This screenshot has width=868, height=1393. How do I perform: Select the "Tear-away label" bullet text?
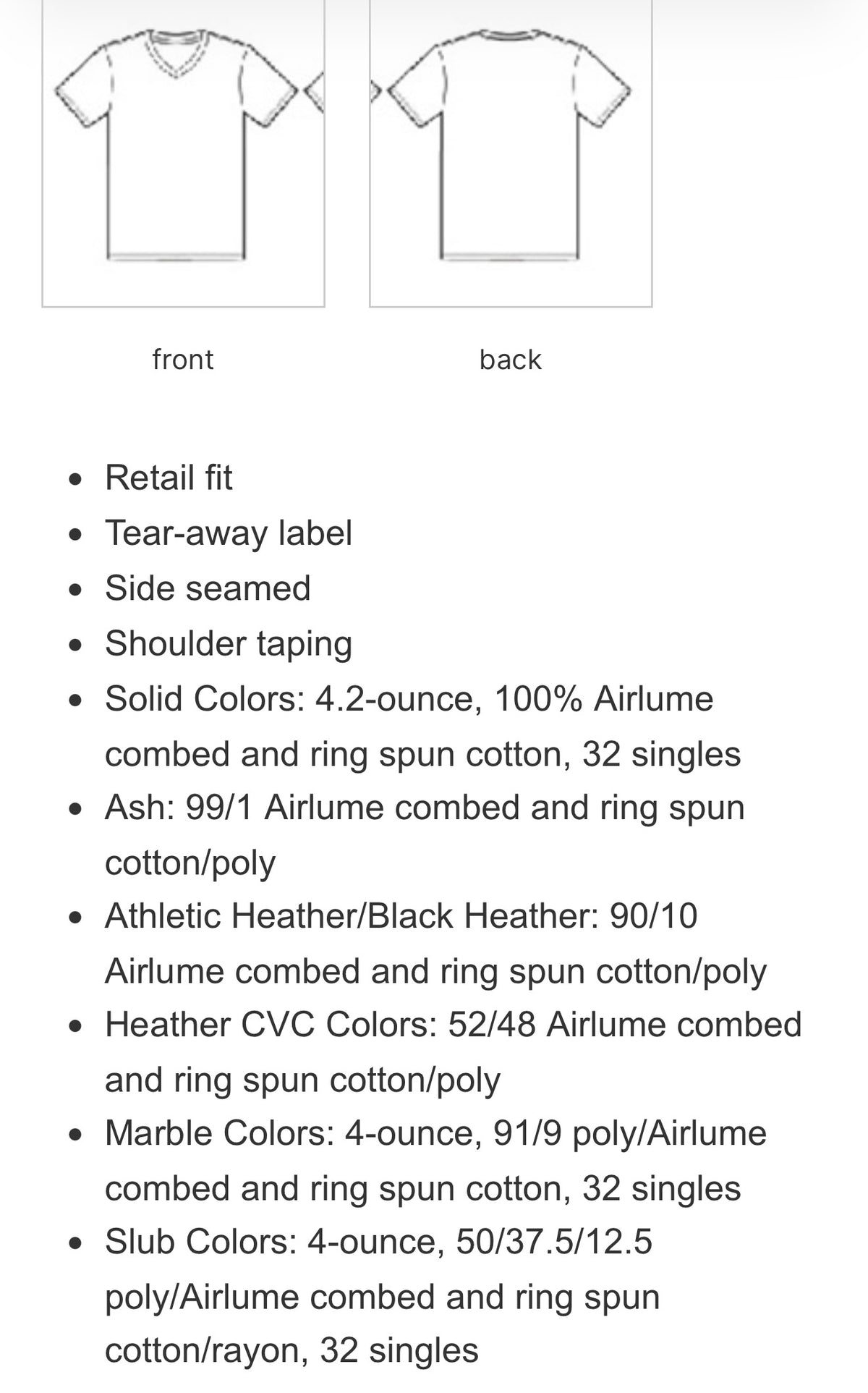[229, 533]
